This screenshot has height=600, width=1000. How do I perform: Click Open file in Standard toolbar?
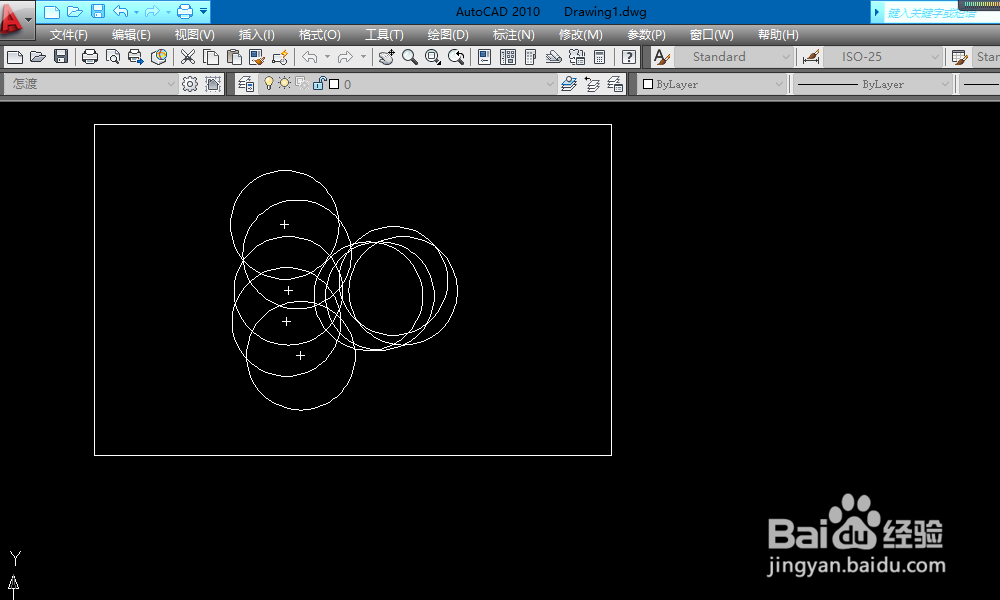(38, 57)
